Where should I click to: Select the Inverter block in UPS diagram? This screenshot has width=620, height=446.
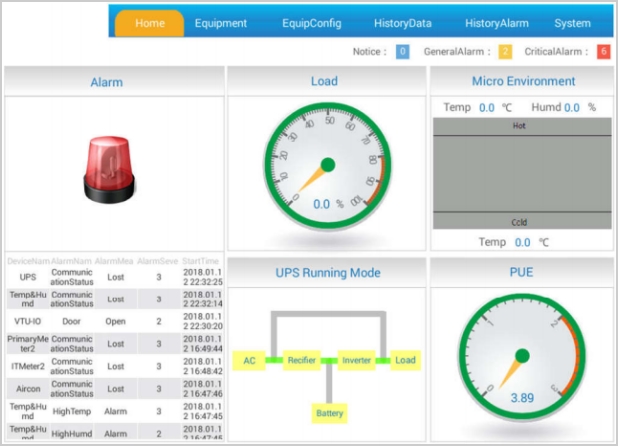tap(356, 360)
